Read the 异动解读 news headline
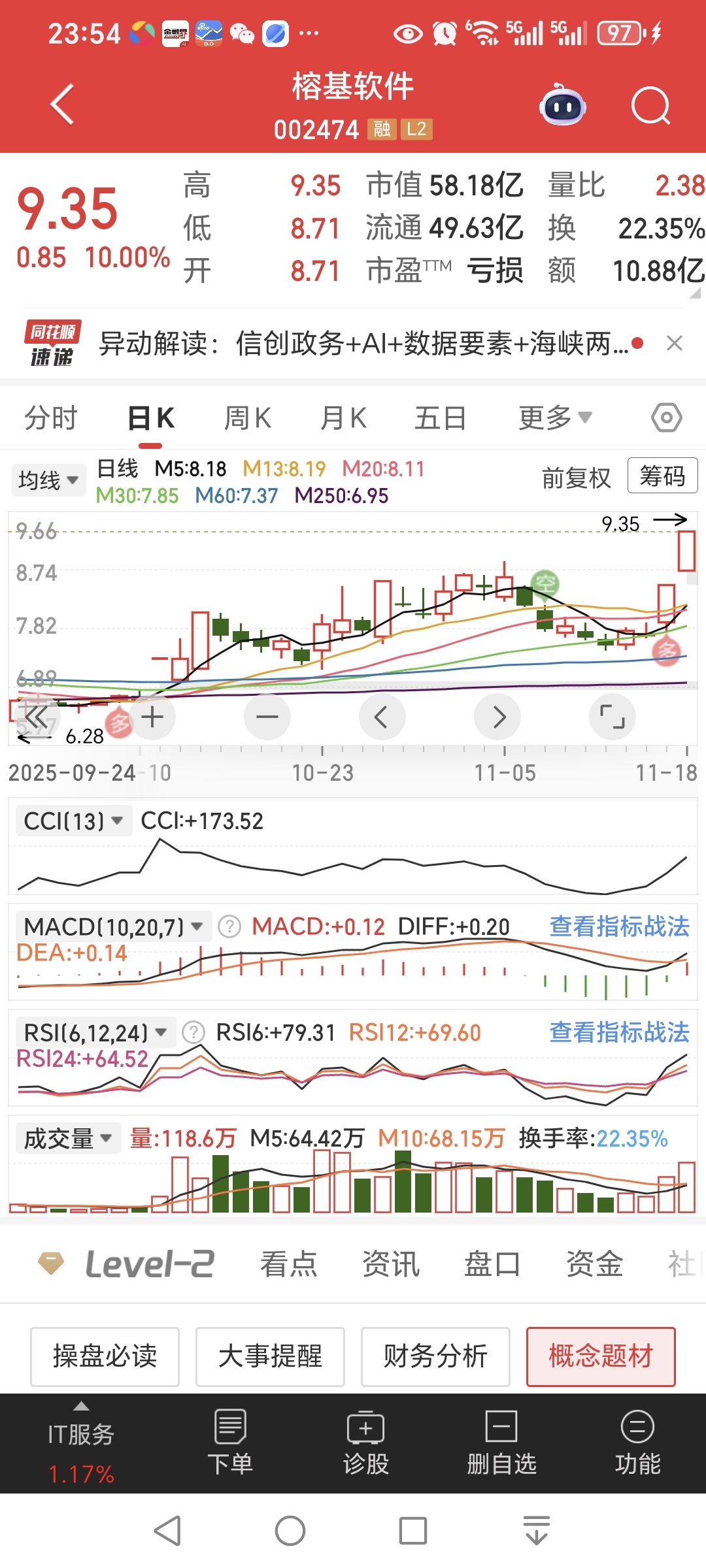The width and height of the screenshot is (706, 1568). (x=363, y=343)
